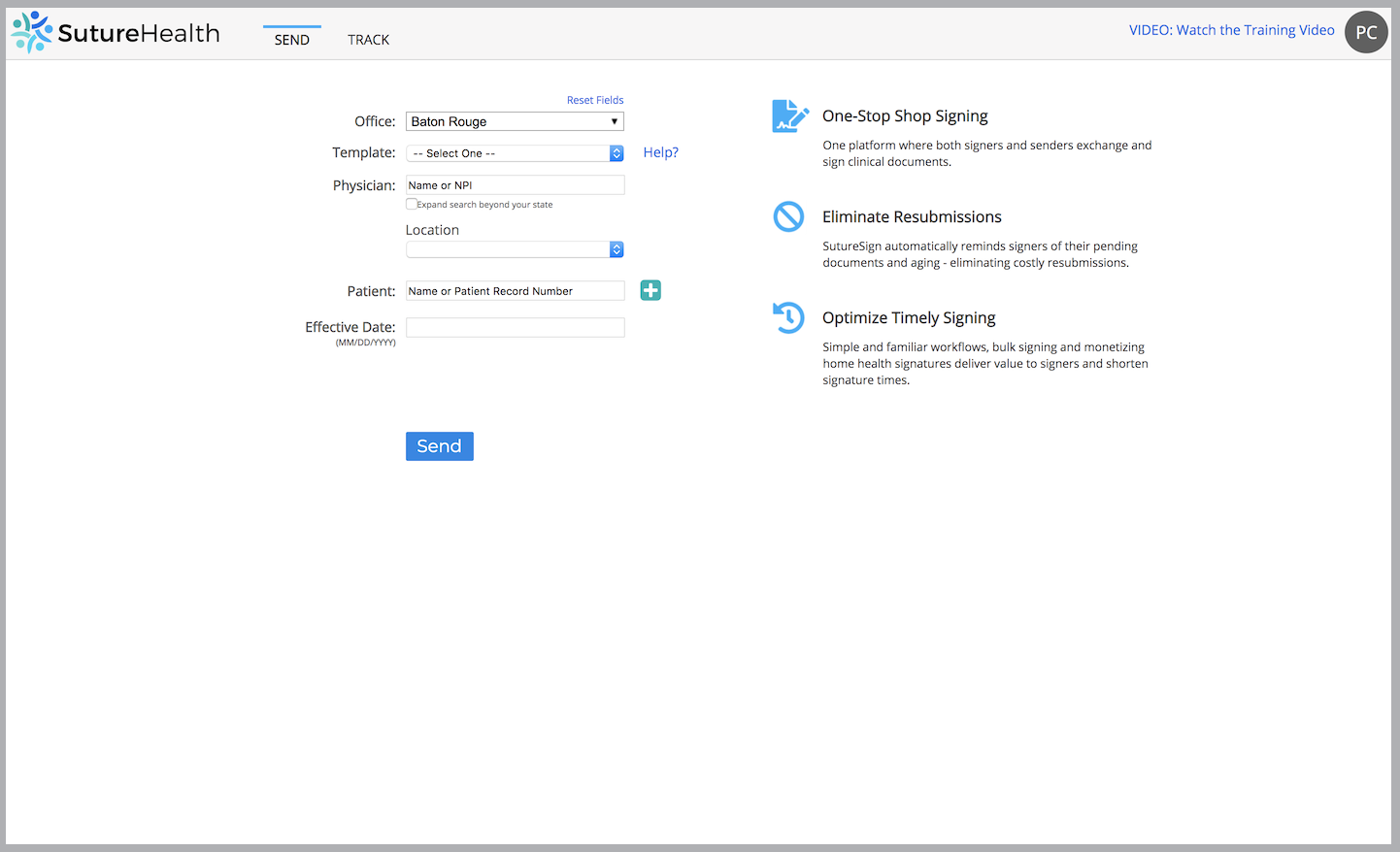Screen dimensions: 1400x852
Task: Click the SutureHealth logo icon
Action: pos(32,32)
